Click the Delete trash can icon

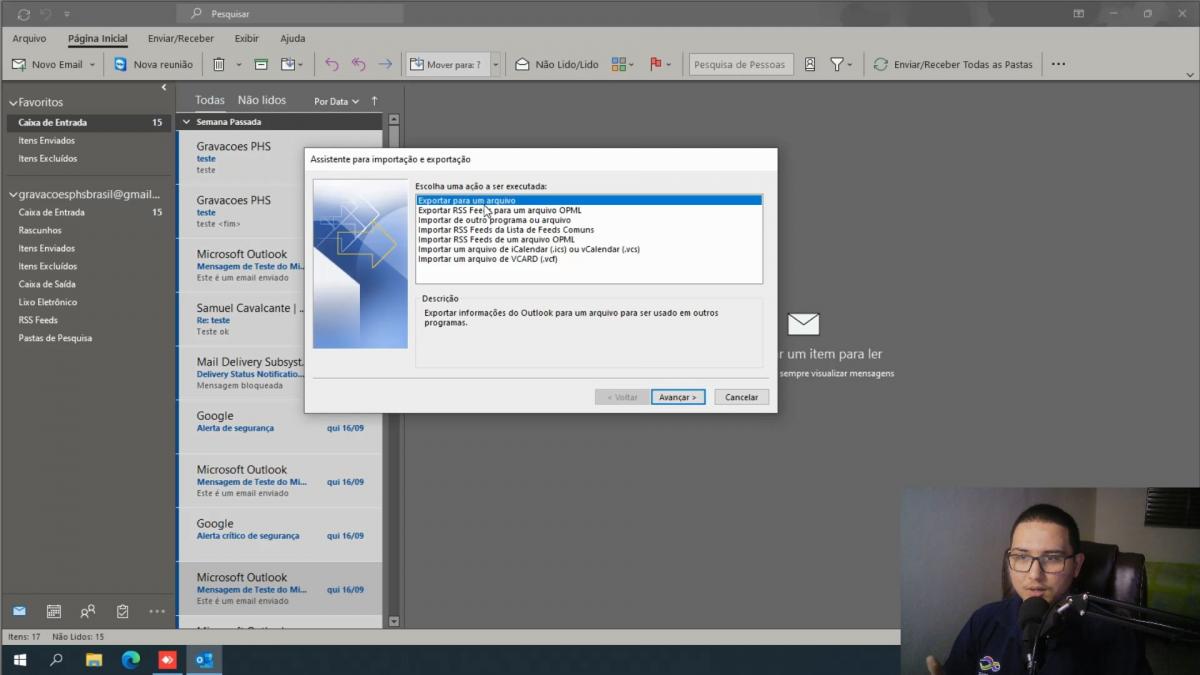[218, 64]
